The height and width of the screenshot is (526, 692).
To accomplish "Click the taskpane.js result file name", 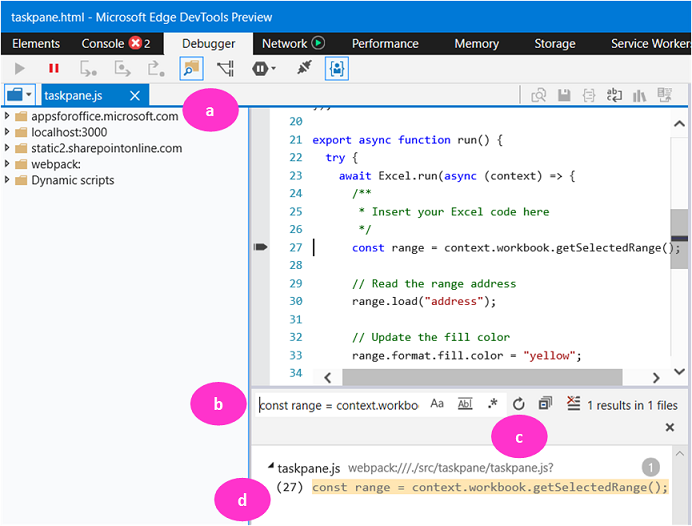I will [x=308, y=468].
